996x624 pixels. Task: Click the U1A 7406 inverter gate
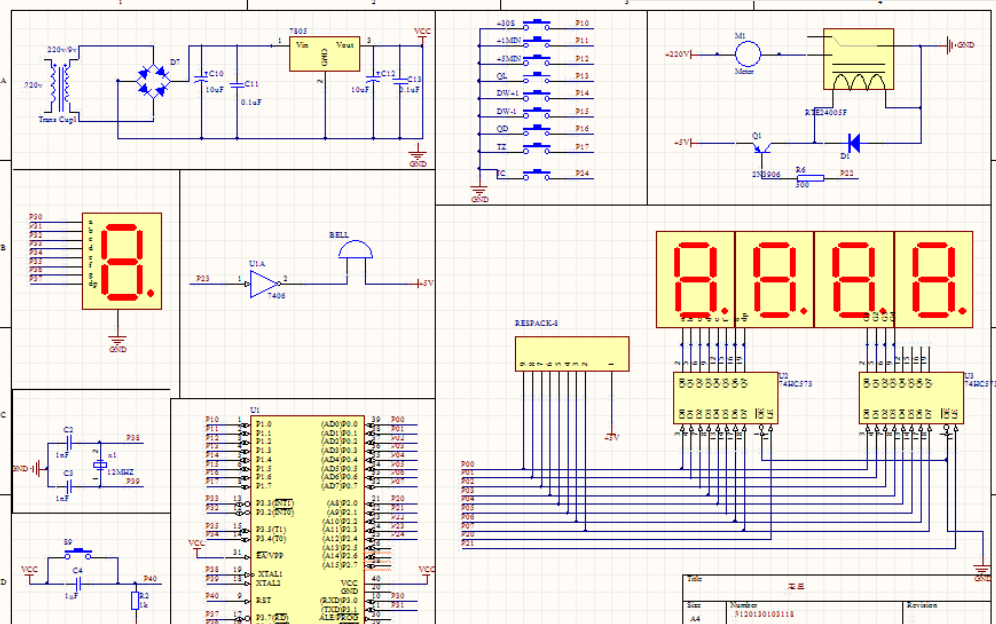coord(264,284)
